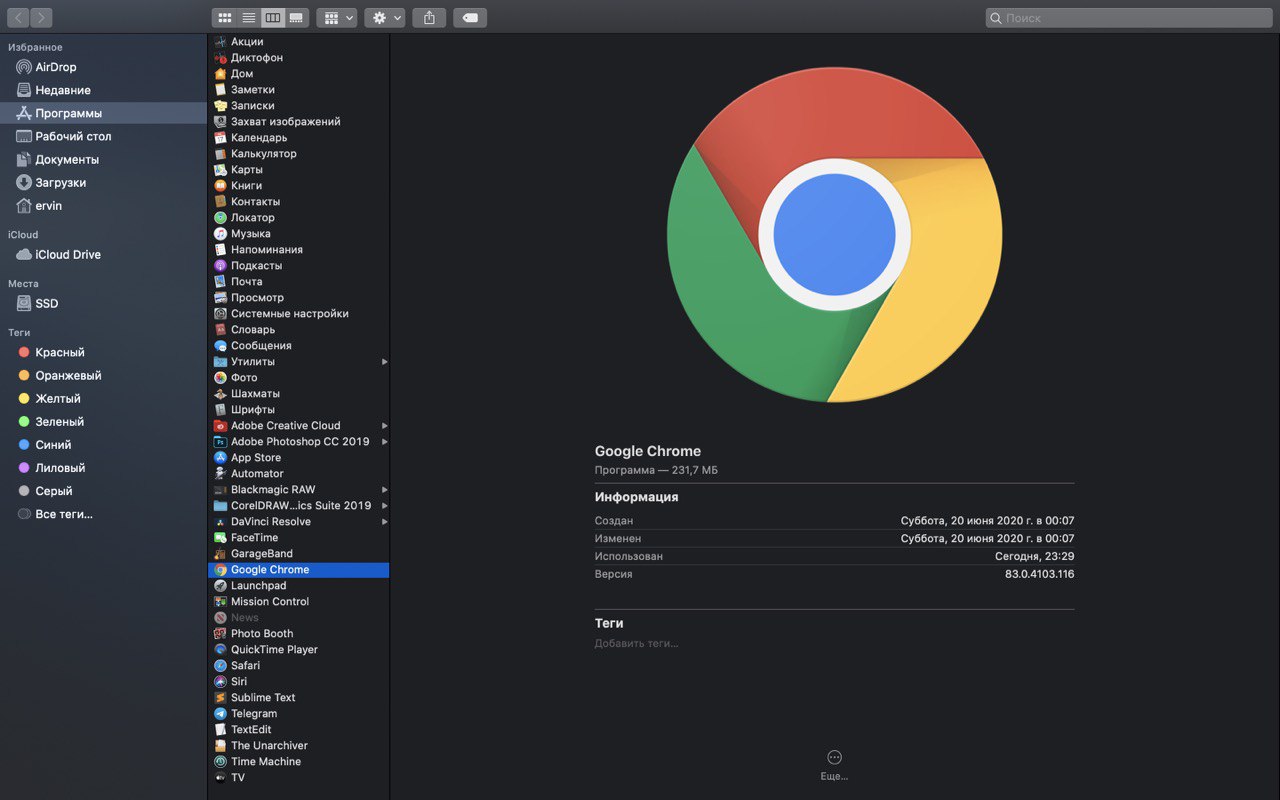Expand the DaVinci Resolve folder arrow
The image size is (1280, 800).
click(x=384, y=521)
